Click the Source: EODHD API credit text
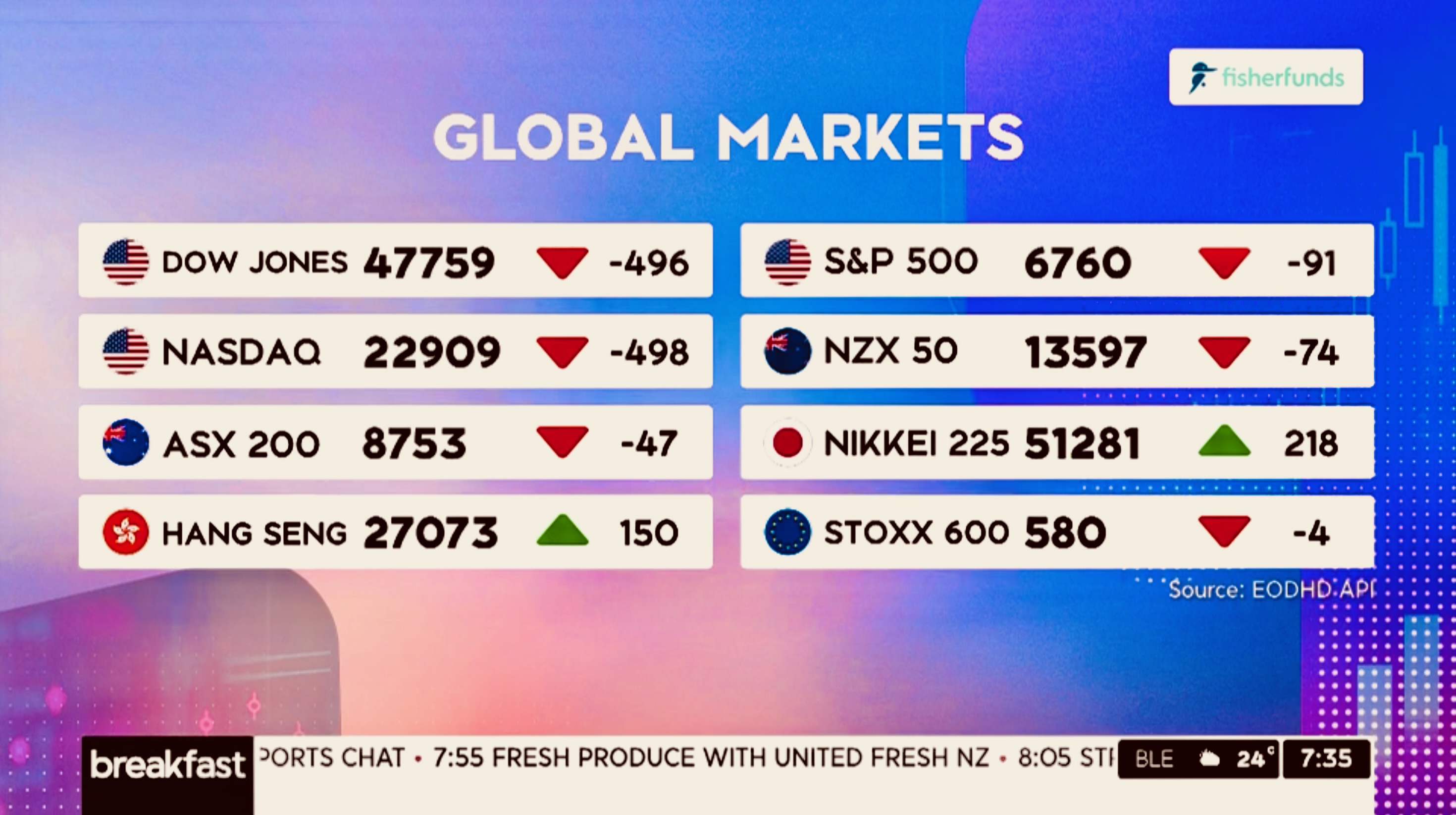 [1271, 590]
